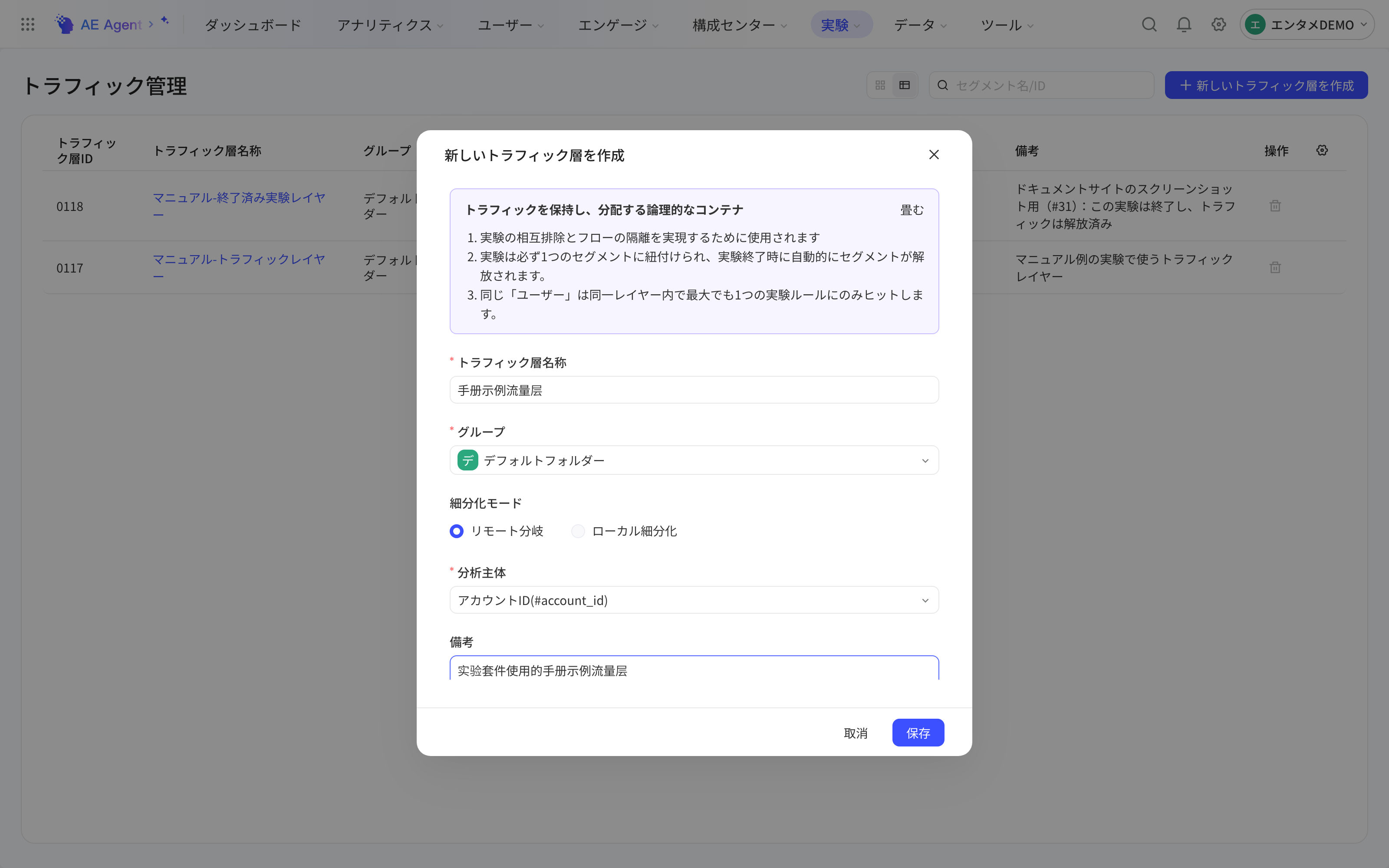Image resolution: width=1389 pixels, height=868 pixels.
Task: Open the エンゲージ nav menu
Action: 618,25
